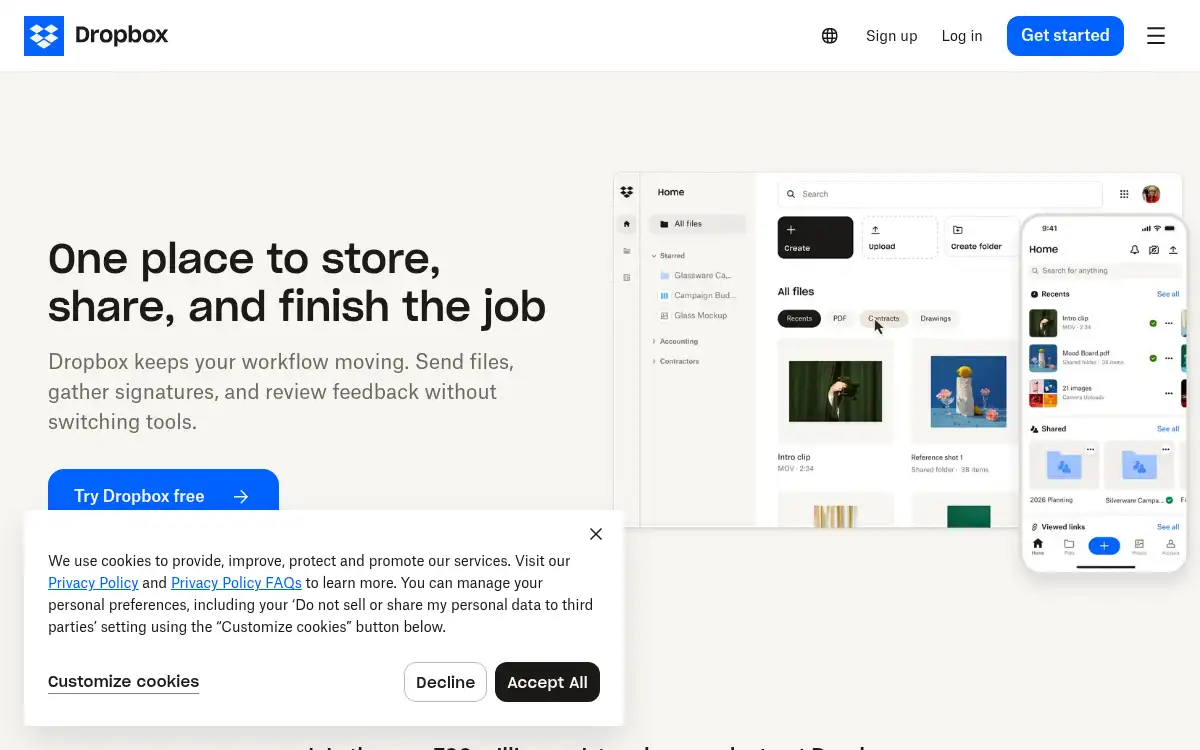Select the Recents filter chip
The width and height of the screenshot is (1200, 750).
799,319
